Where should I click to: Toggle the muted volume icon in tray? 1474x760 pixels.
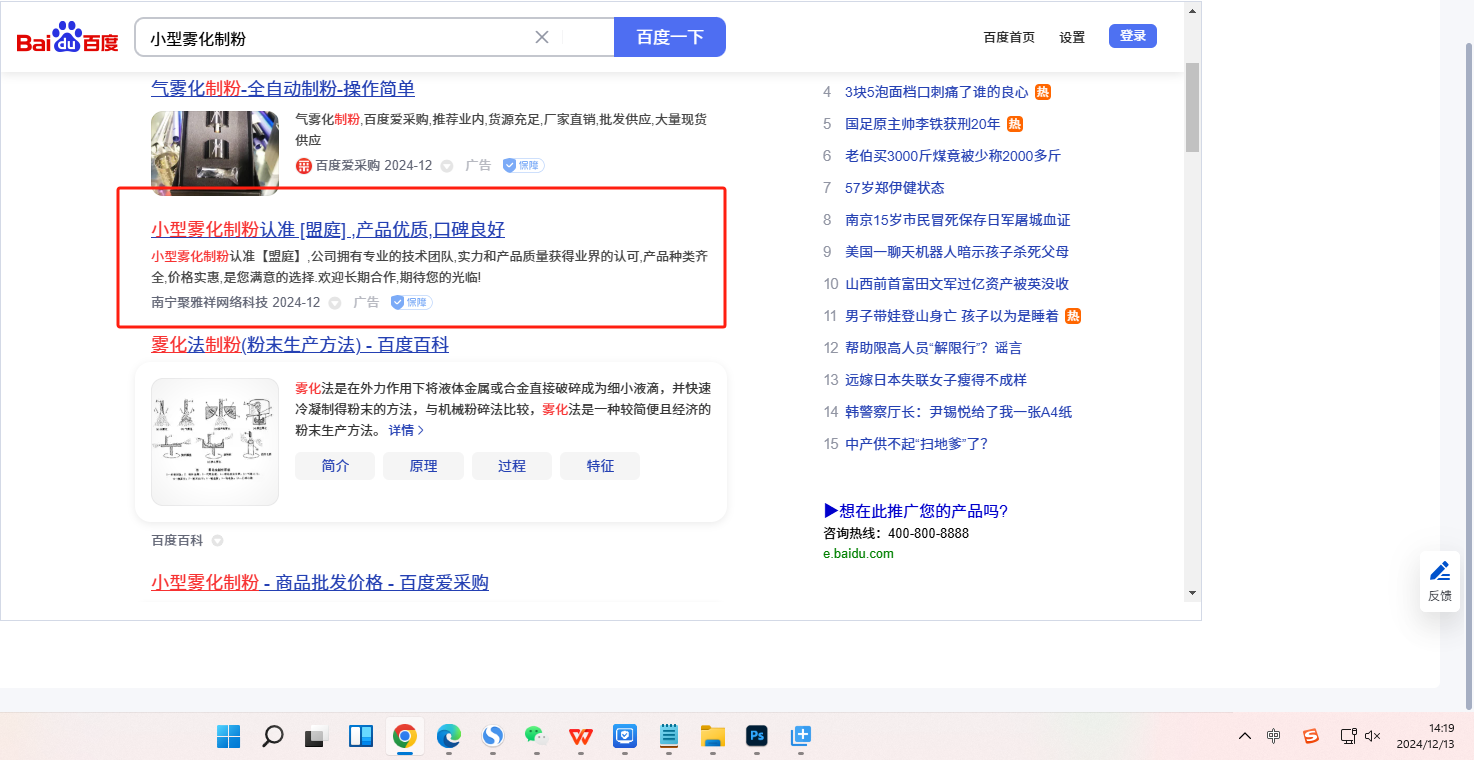click(x=1372, y=736)
